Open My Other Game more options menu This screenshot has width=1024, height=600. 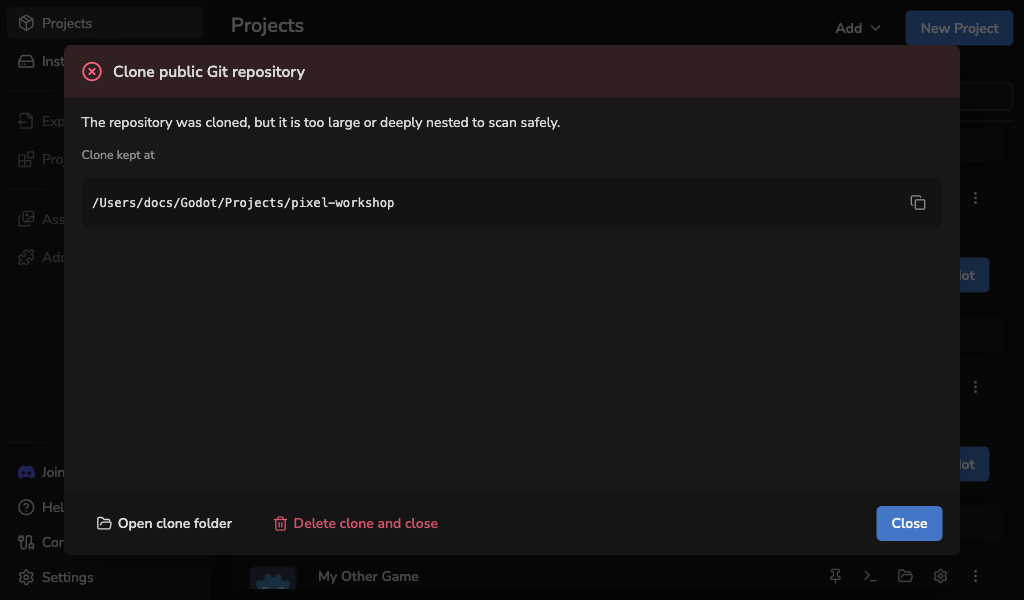click(x=975, y=576)
